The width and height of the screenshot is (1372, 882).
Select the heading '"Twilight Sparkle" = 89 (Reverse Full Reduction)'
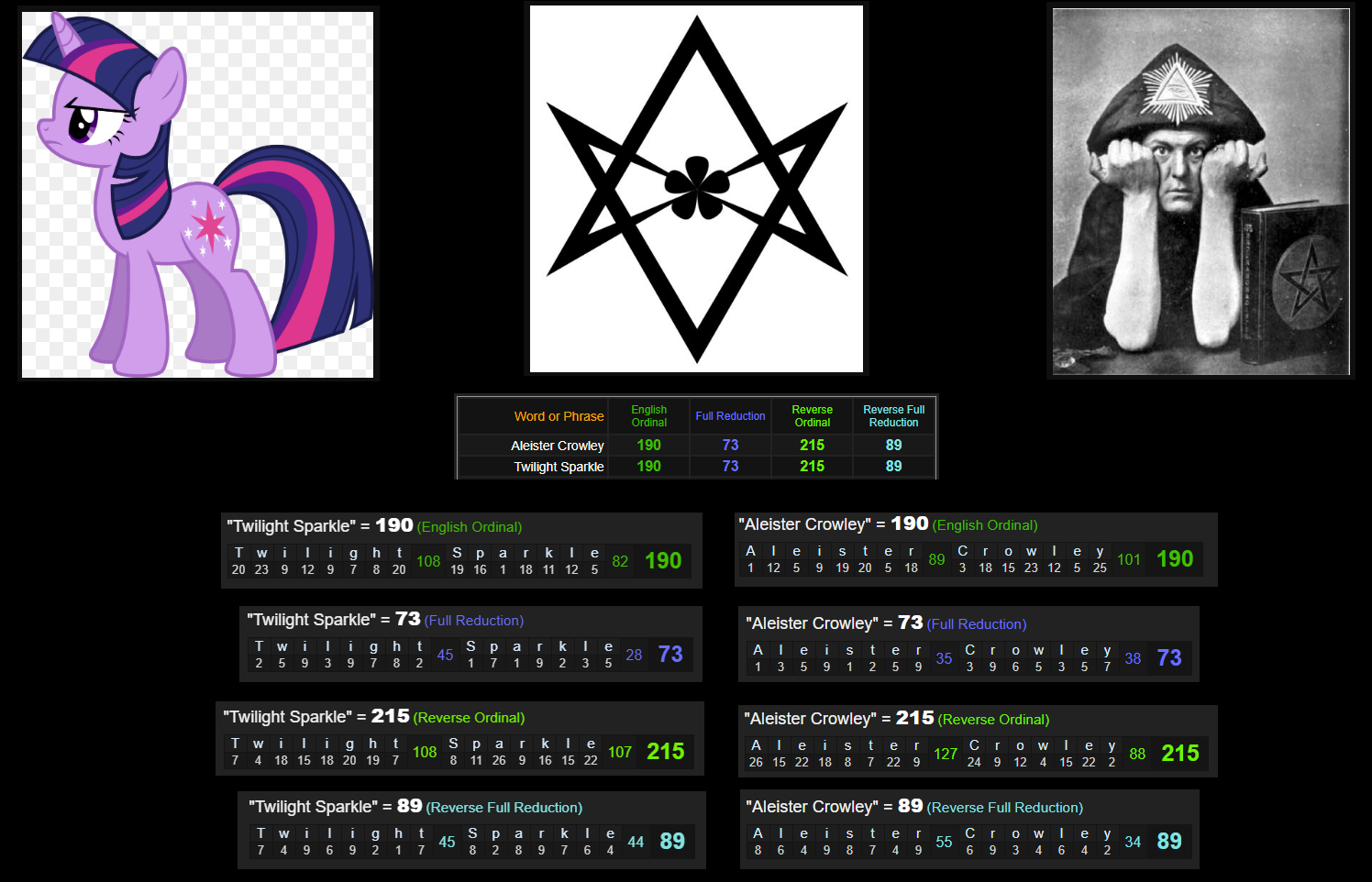pyautogui.click(x=415, y=806)
